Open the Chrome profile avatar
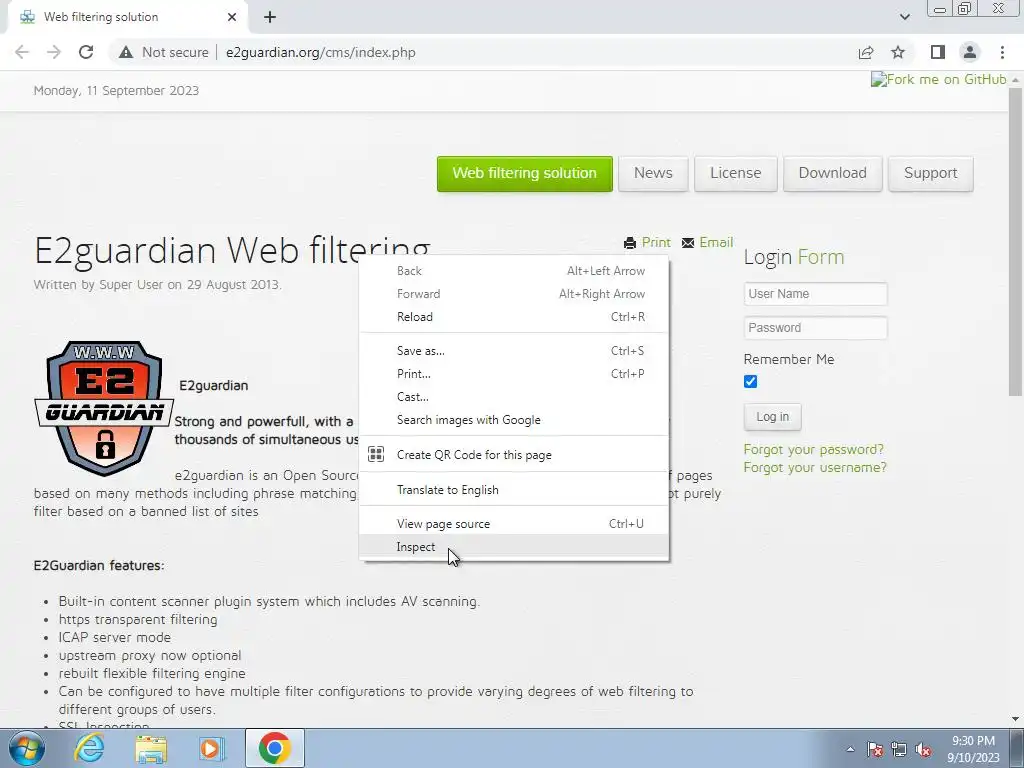This screenshot has width=1024, height=768. (970, 52)
